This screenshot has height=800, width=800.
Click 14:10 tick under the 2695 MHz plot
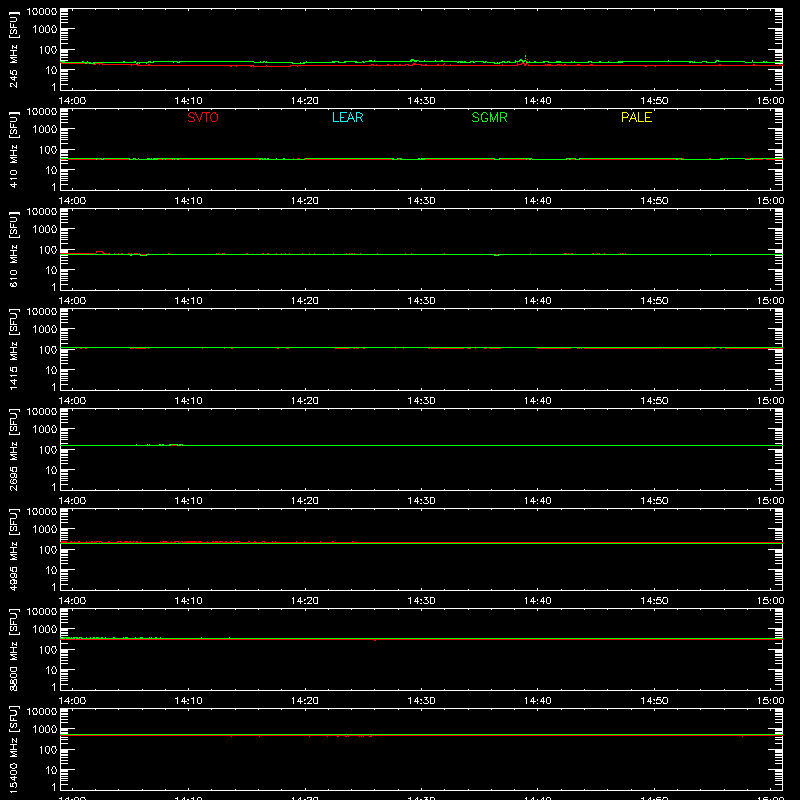[189, 501]
